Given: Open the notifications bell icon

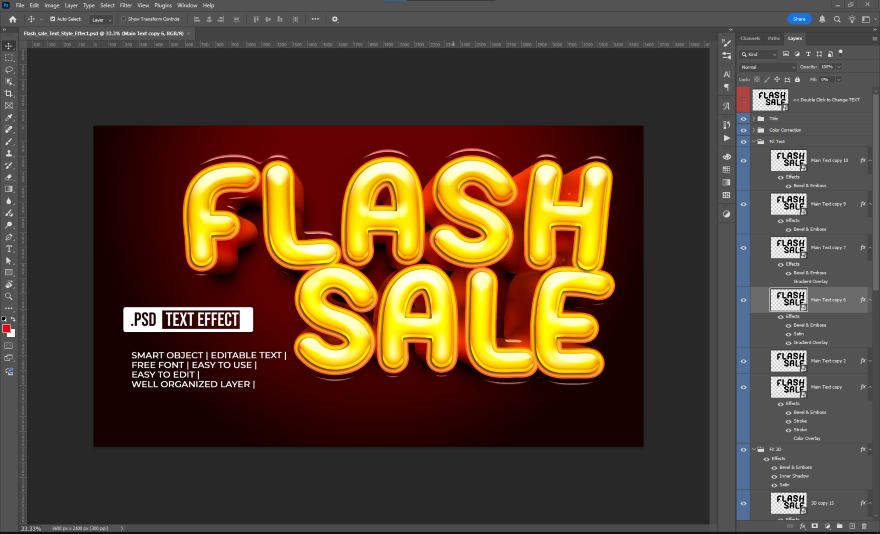Looking at the screenshot, I should [x=822, y=19].
